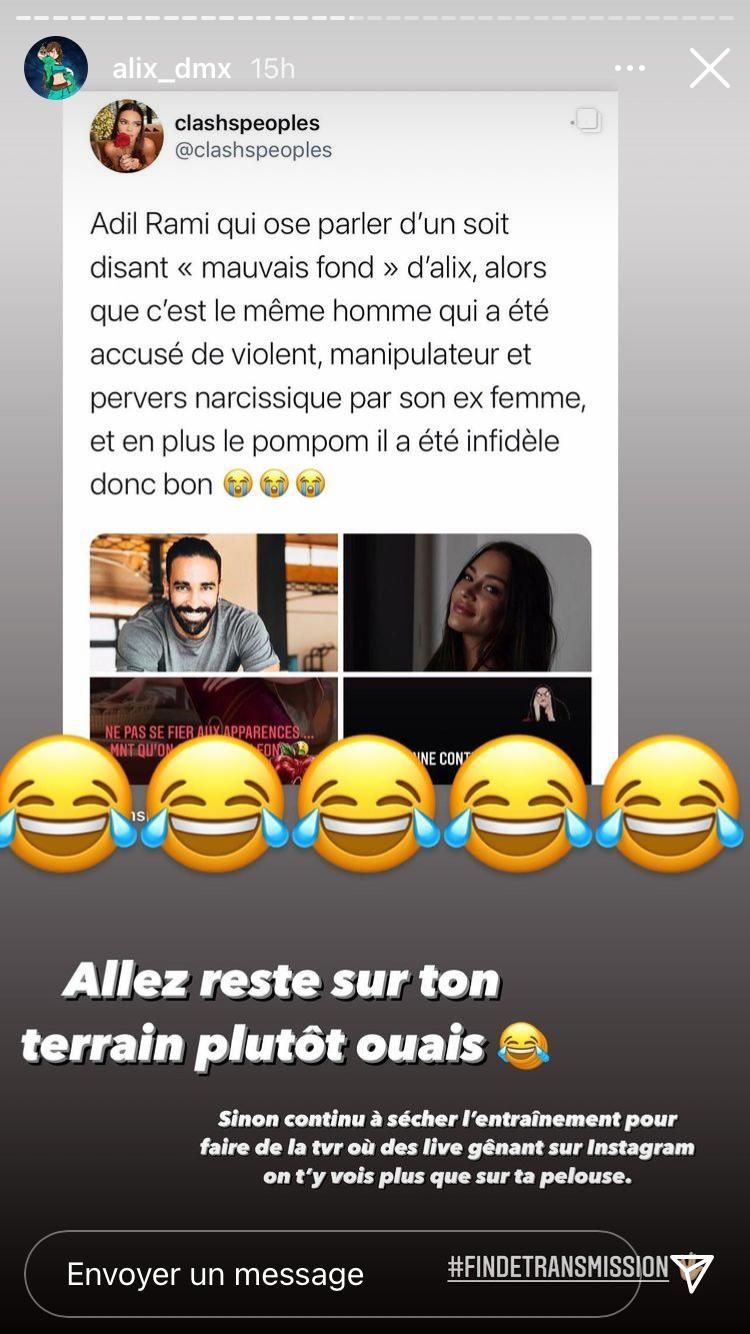Tap the center laughing-crying emoji sticker
Viewport: 750px width, 1334px height.
point(366,805)
